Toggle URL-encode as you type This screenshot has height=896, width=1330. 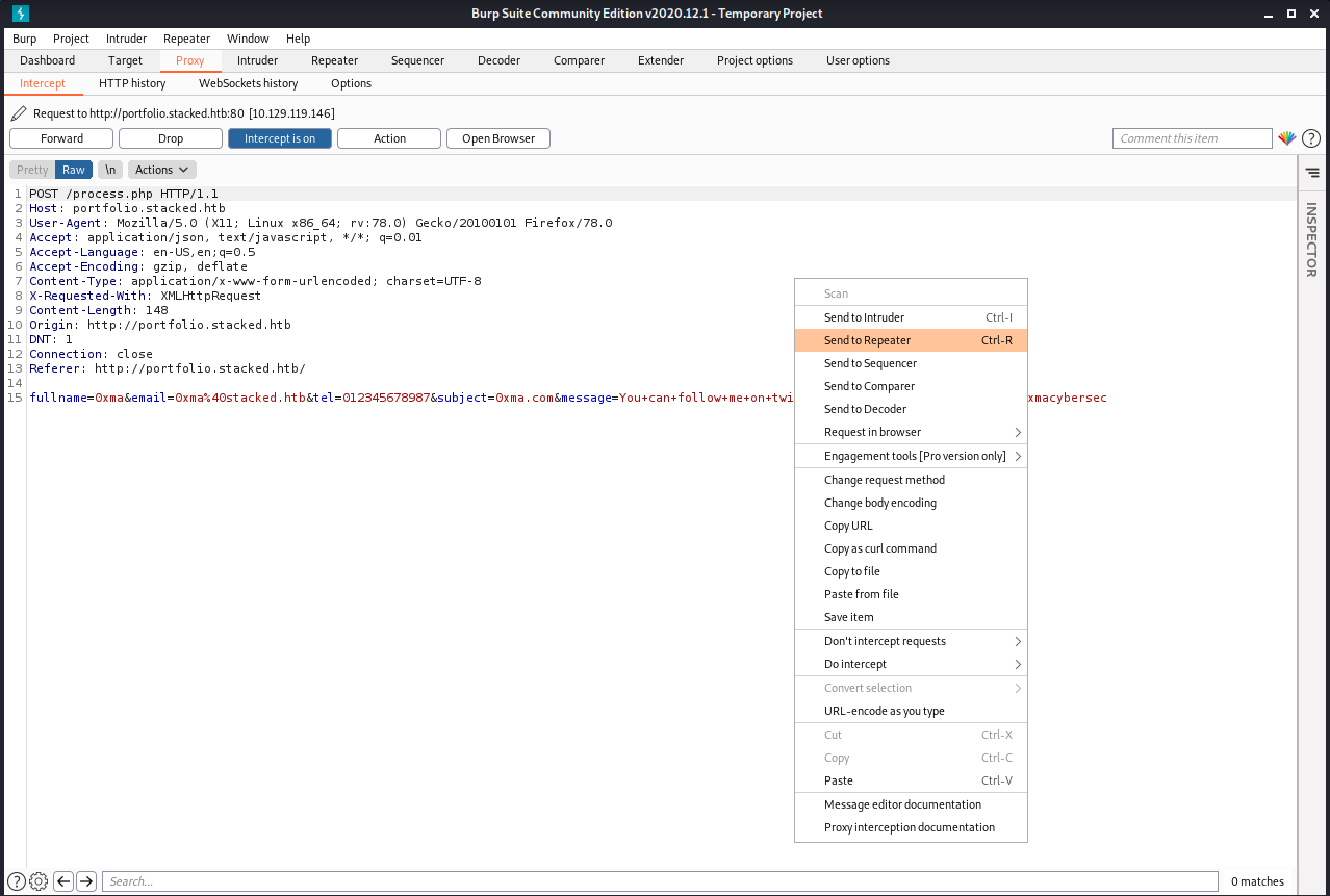911,711
